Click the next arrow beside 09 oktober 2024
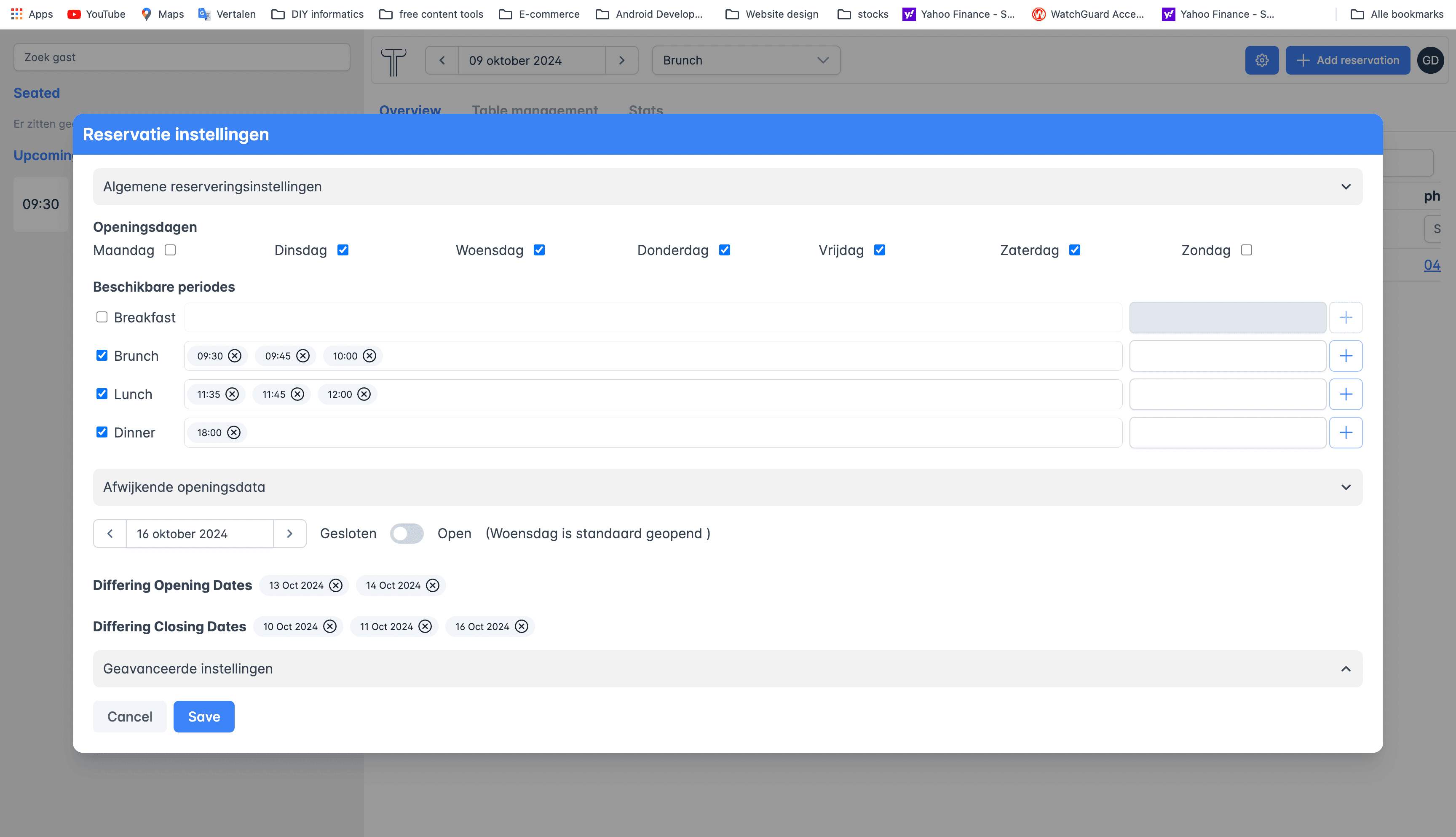The image size is (1456, 837). coord(622,60)
